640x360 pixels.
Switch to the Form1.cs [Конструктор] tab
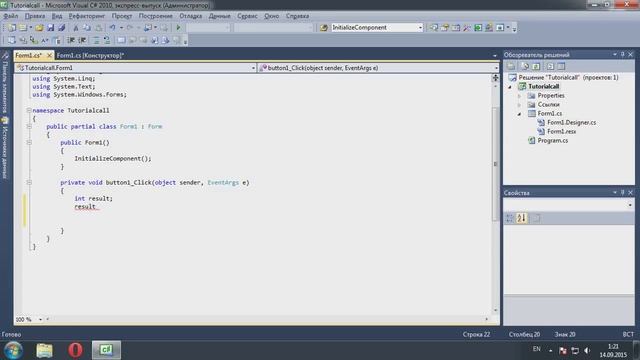tap(90, 55)
